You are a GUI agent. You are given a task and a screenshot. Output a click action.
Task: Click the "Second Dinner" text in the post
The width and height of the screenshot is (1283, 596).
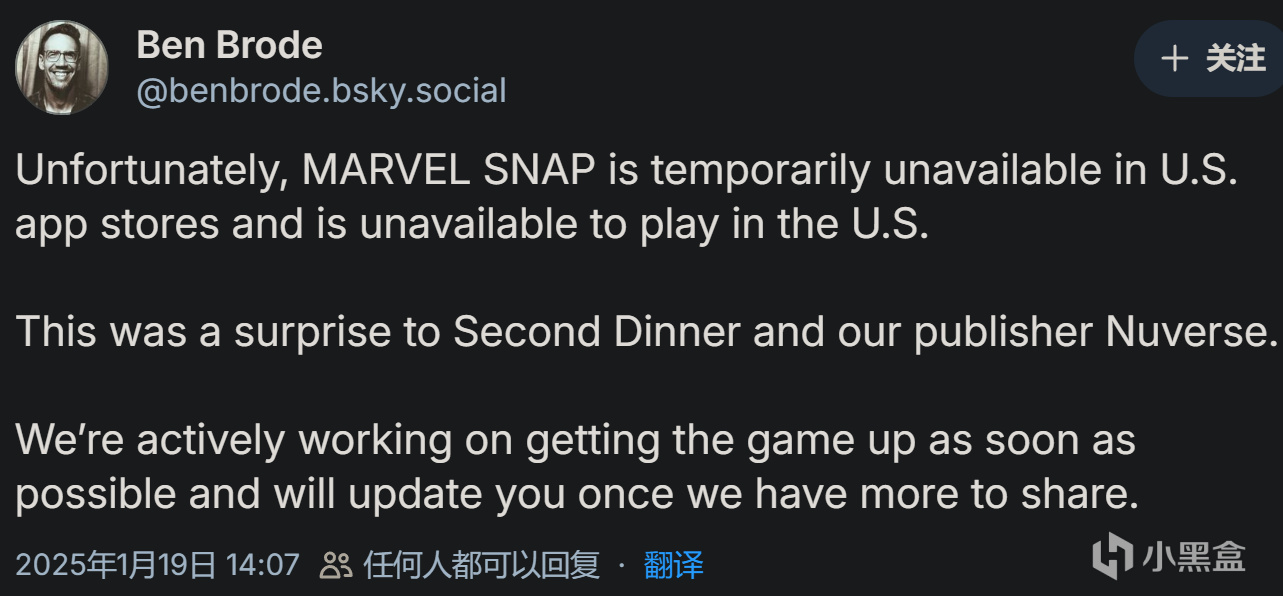click(x=597, y=332)
